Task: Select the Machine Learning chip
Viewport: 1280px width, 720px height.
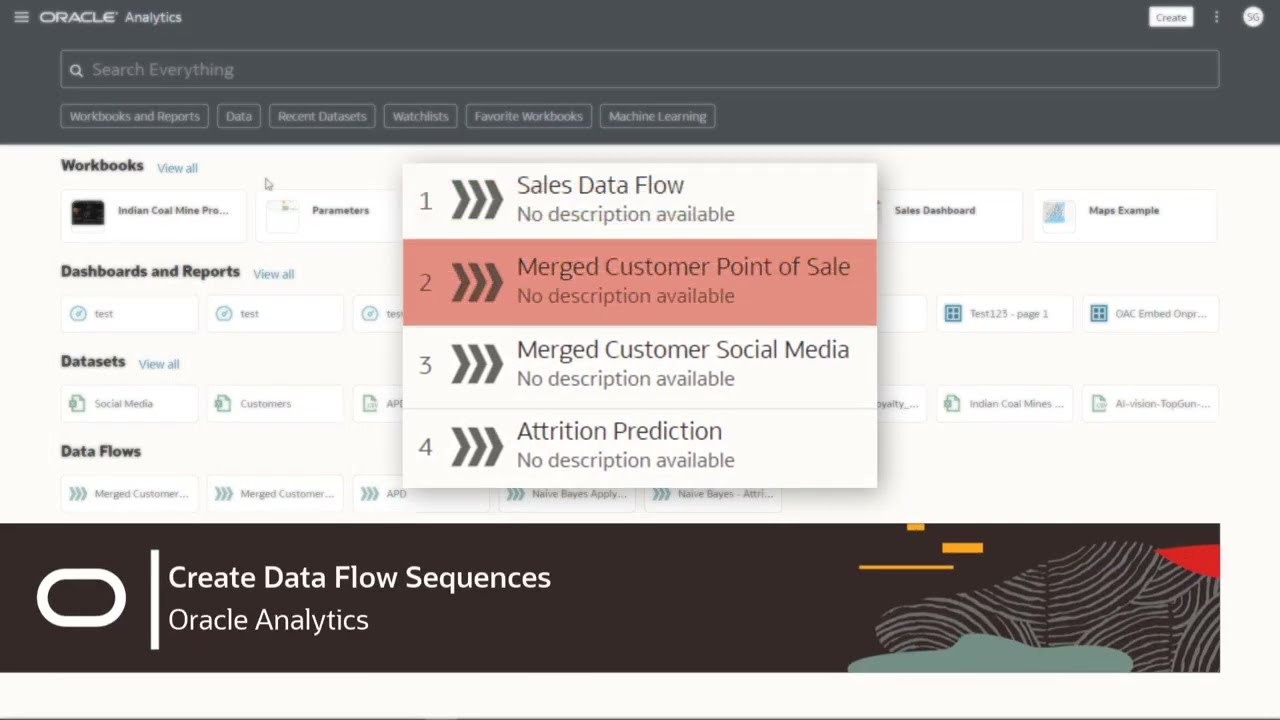Action: click(657, 116)
